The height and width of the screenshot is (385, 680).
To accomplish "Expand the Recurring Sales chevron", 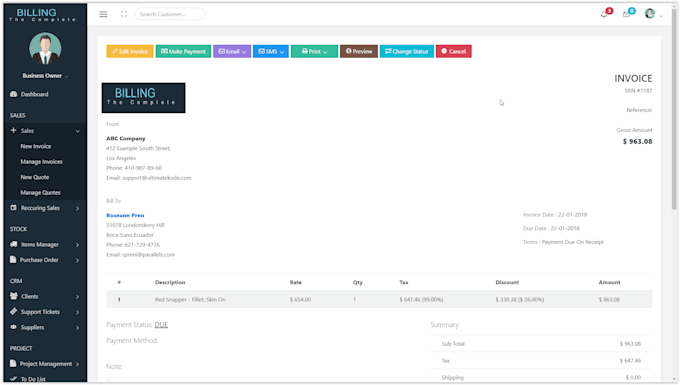I will click(x=78, y=209).
